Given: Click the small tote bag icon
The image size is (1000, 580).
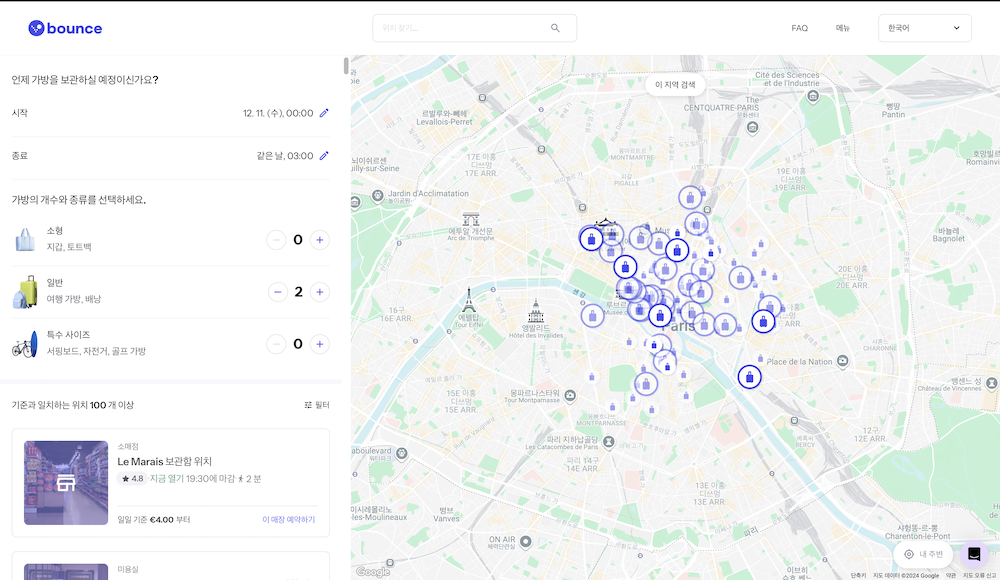Looking at the screenshot, I should coord(25,240).
